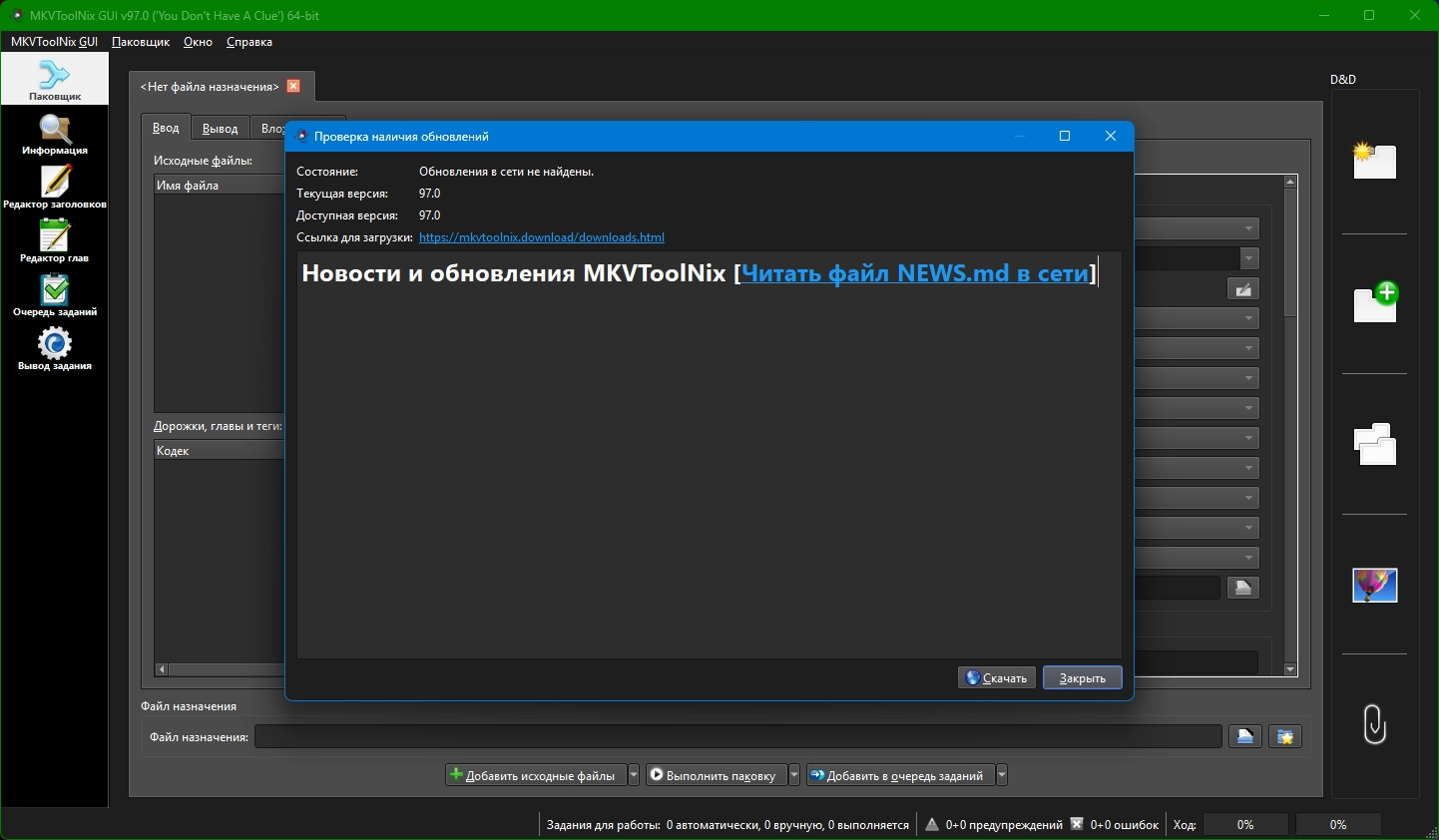Click the Добавить в очередь заданий button

(900, 775)
